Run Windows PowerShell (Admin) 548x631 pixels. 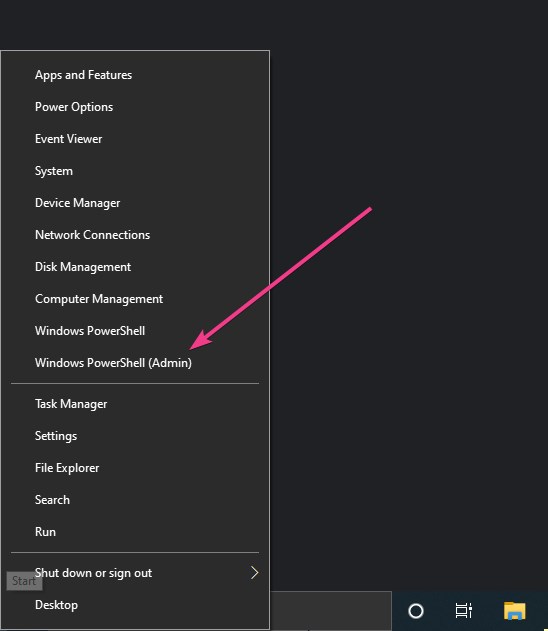135,363
